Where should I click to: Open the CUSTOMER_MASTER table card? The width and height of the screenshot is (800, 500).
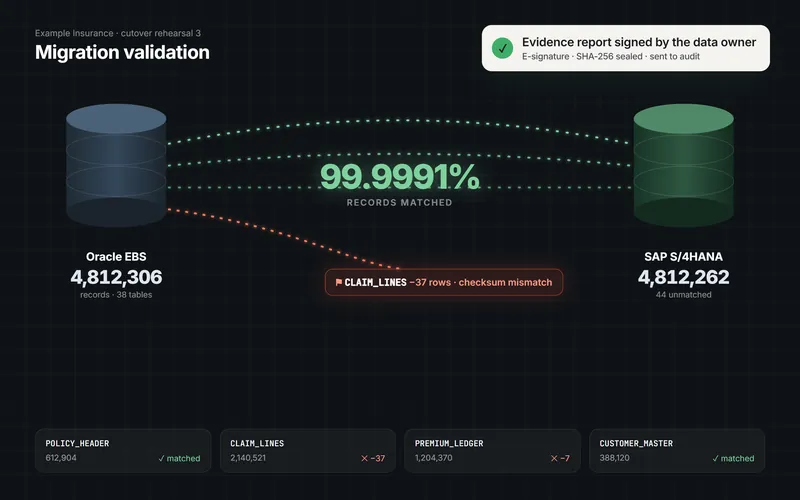click(x=677, y=451)
